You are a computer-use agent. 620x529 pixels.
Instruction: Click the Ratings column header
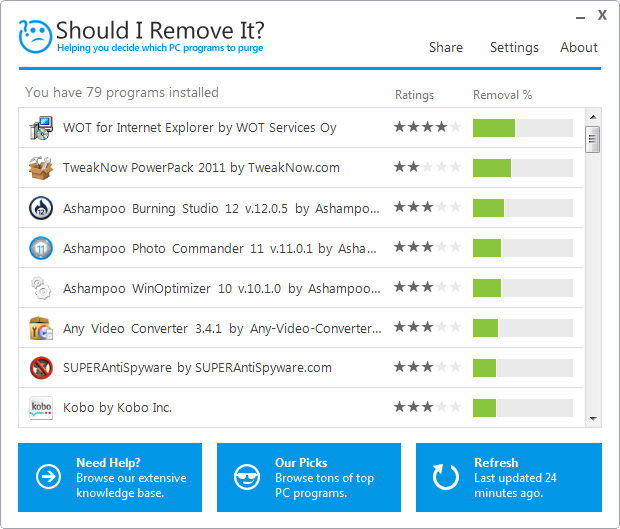coord(414,95)
